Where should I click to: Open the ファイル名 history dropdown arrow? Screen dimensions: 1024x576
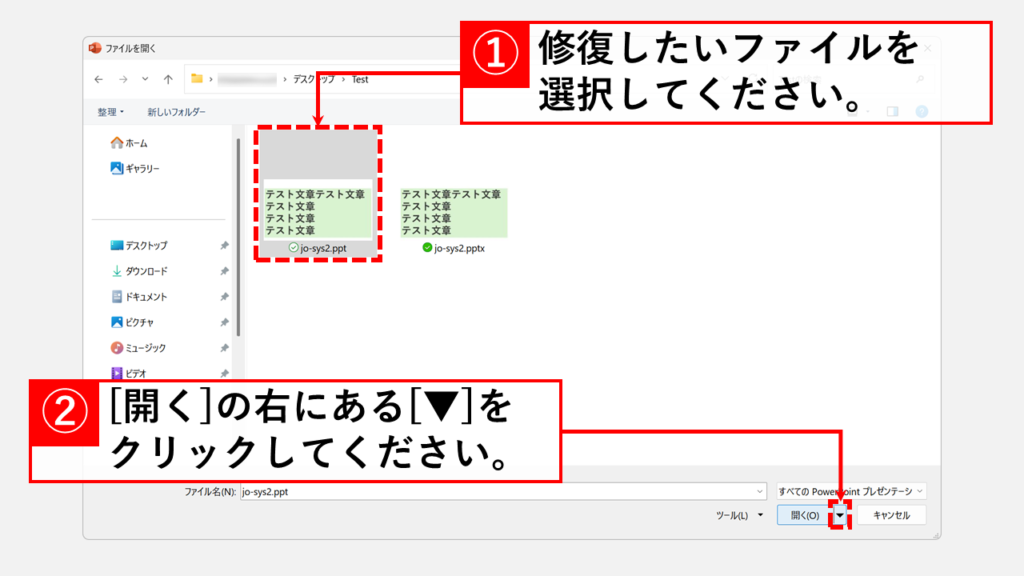click(x=760, y=492)
